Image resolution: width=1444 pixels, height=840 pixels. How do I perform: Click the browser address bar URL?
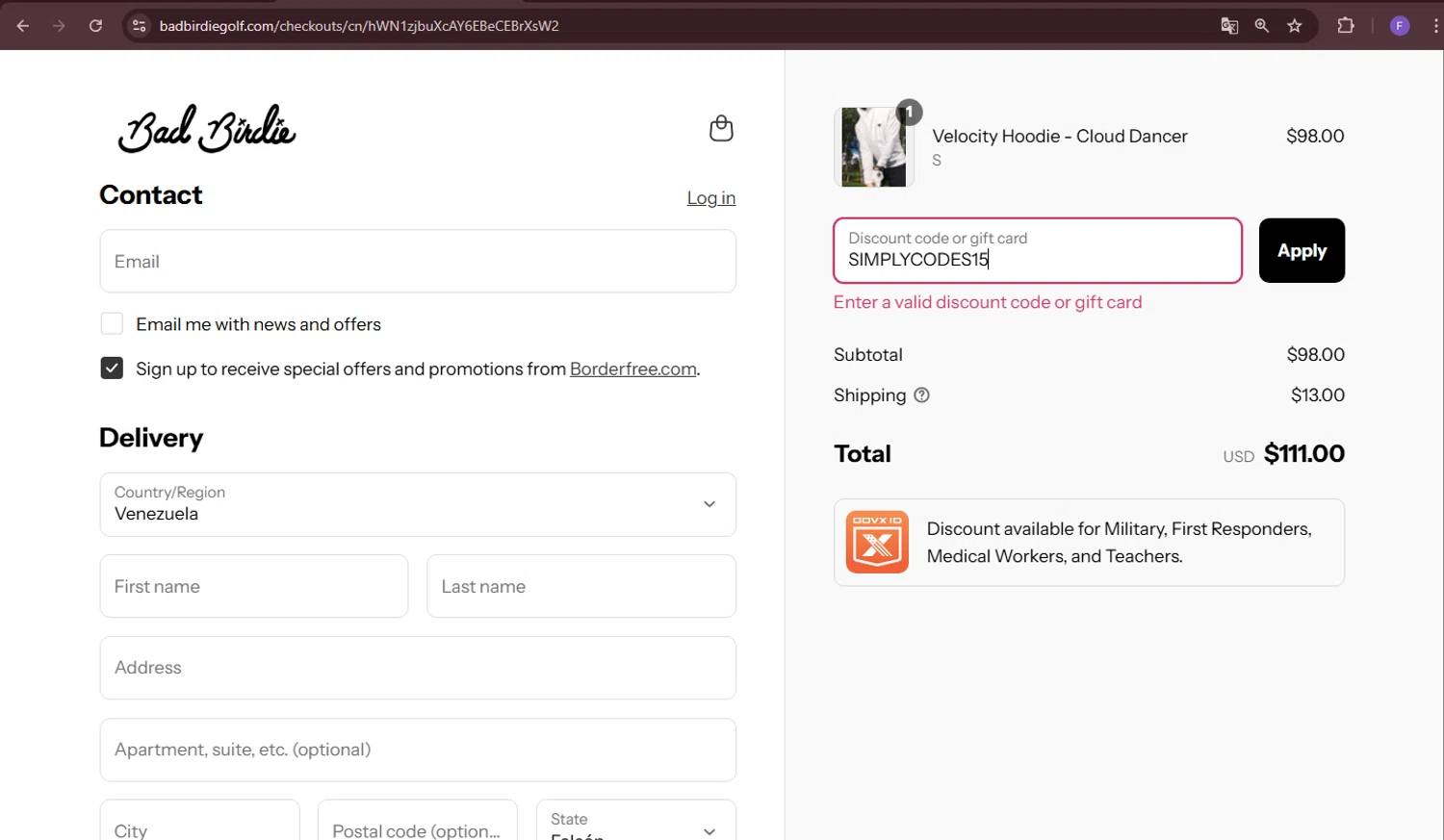(x=359, y=26)
